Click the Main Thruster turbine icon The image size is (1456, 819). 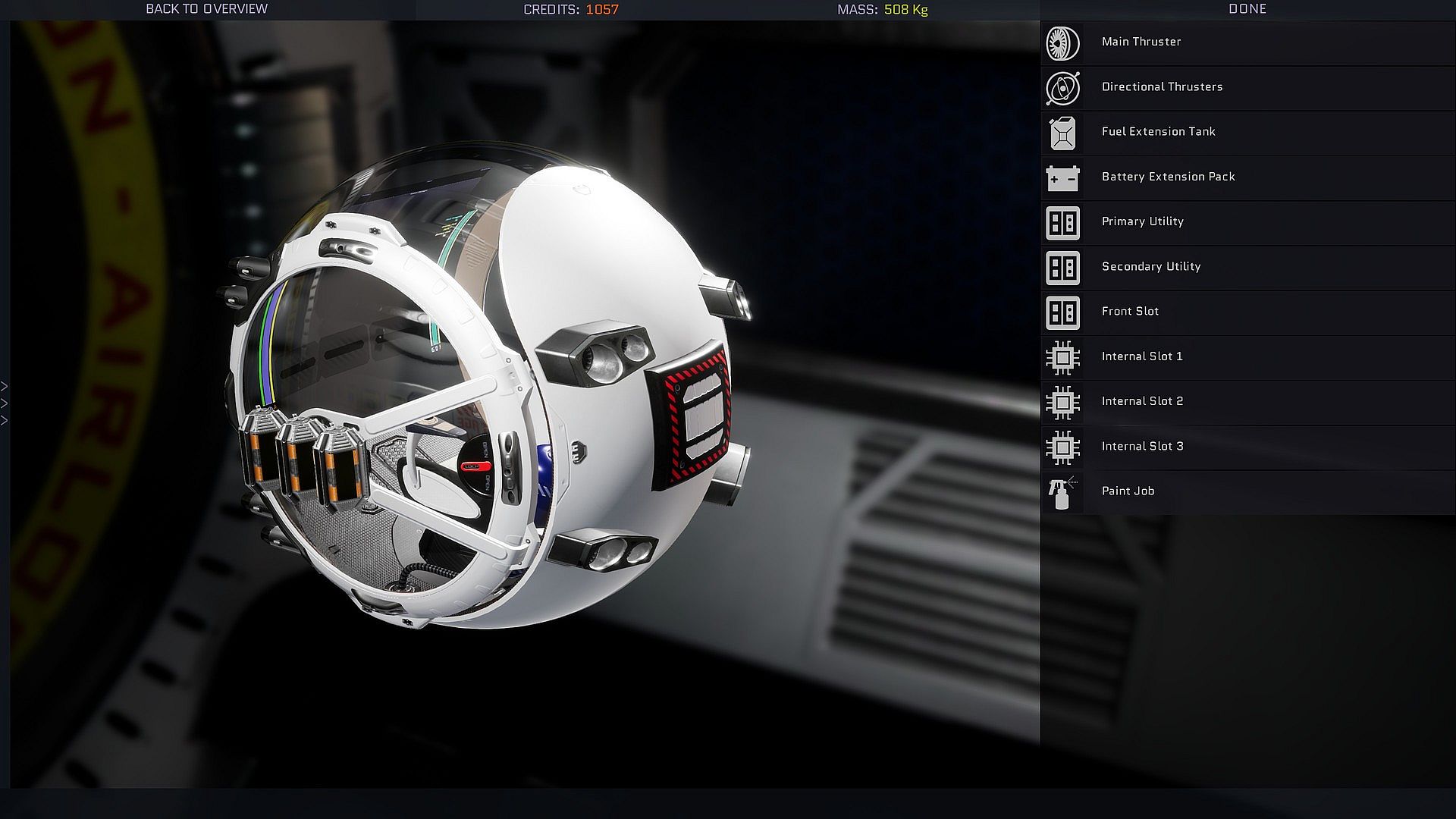(1062, 44)
